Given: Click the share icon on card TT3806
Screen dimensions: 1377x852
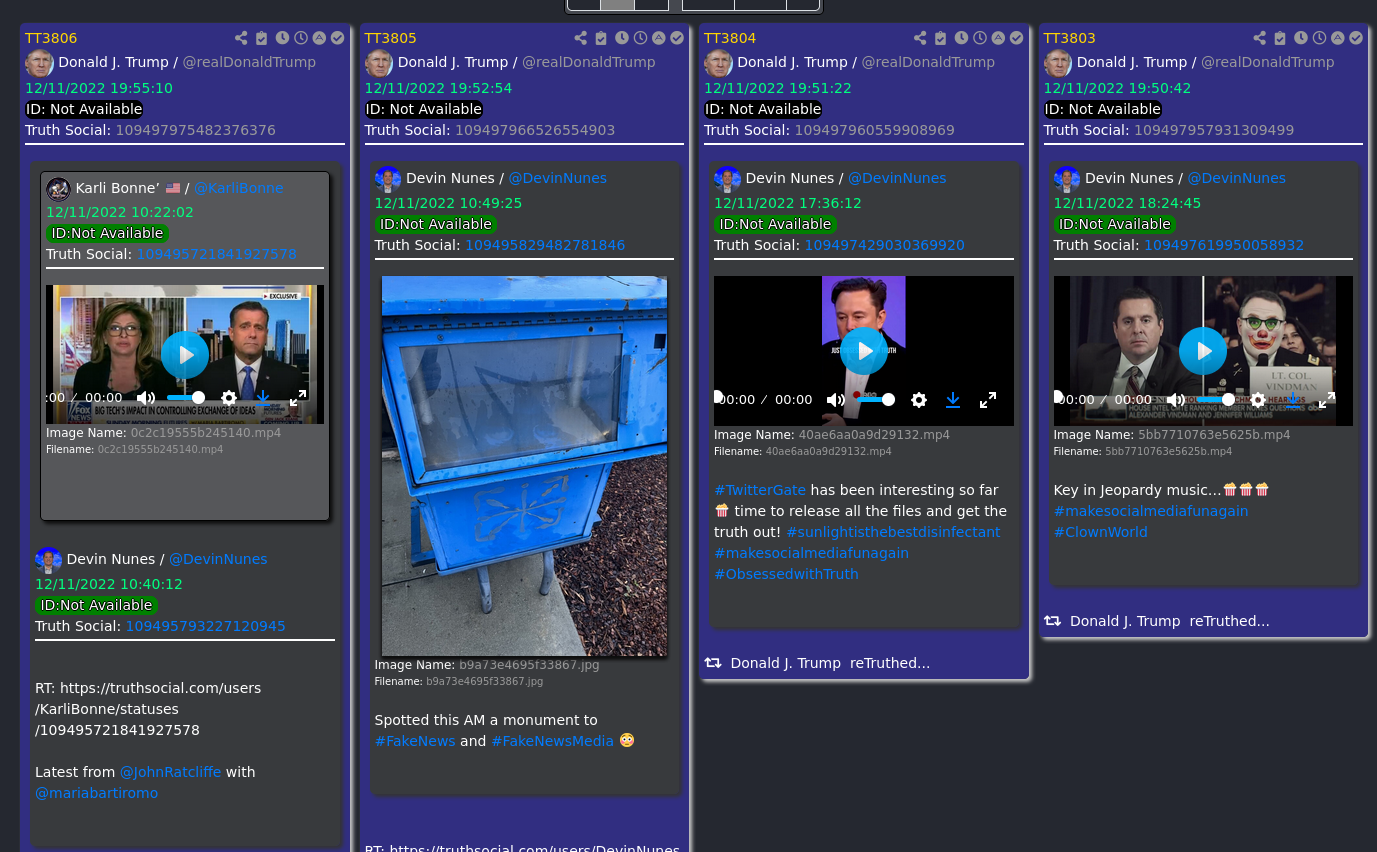Looking at the screenshot, I should 241,38.
